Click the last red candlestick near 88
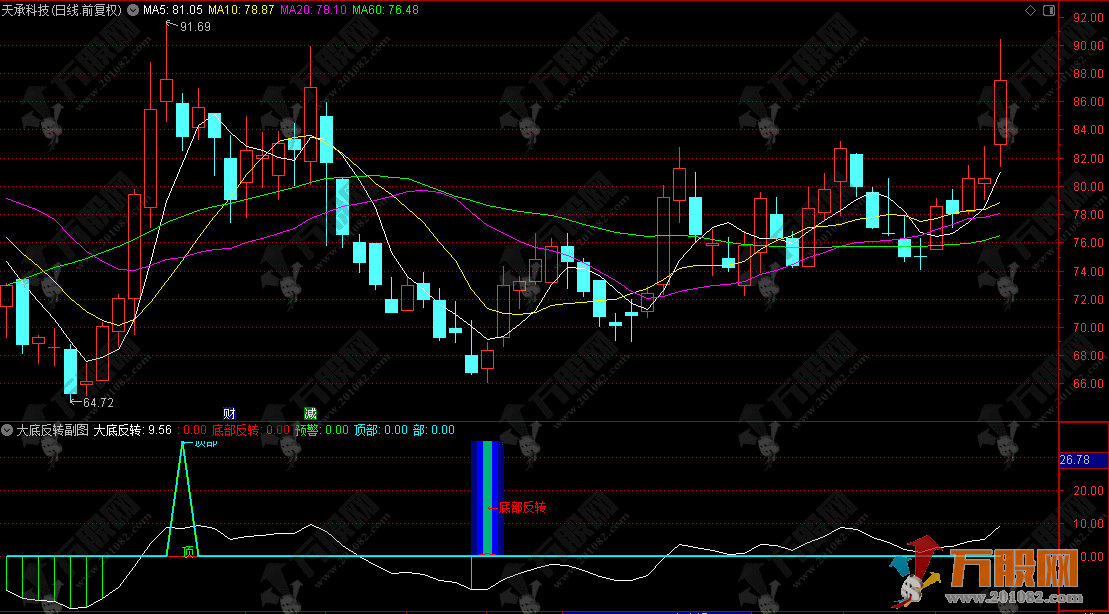Viewport: 1109px width, 614px height. tap(1000, 112)
